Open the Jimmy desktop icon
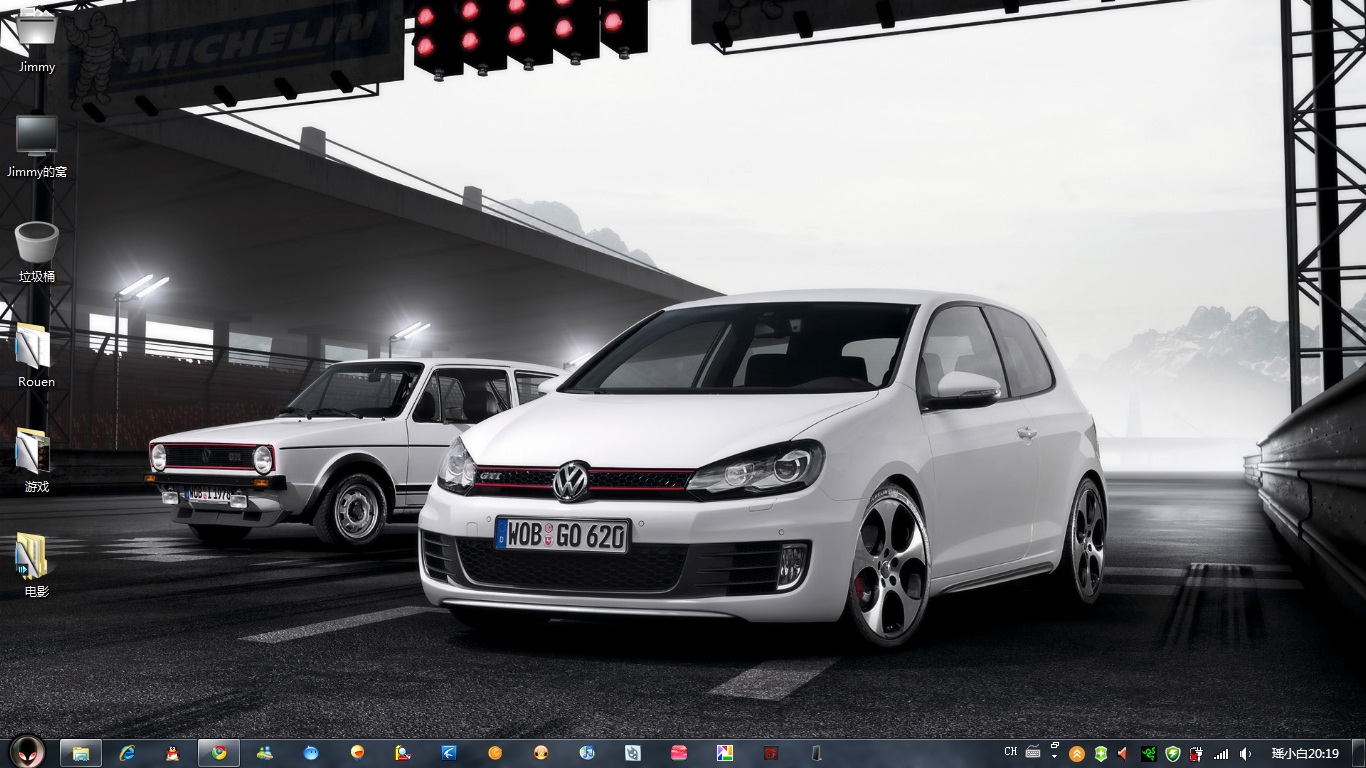This screenshot has height=768, width=1366. point(37,40)
